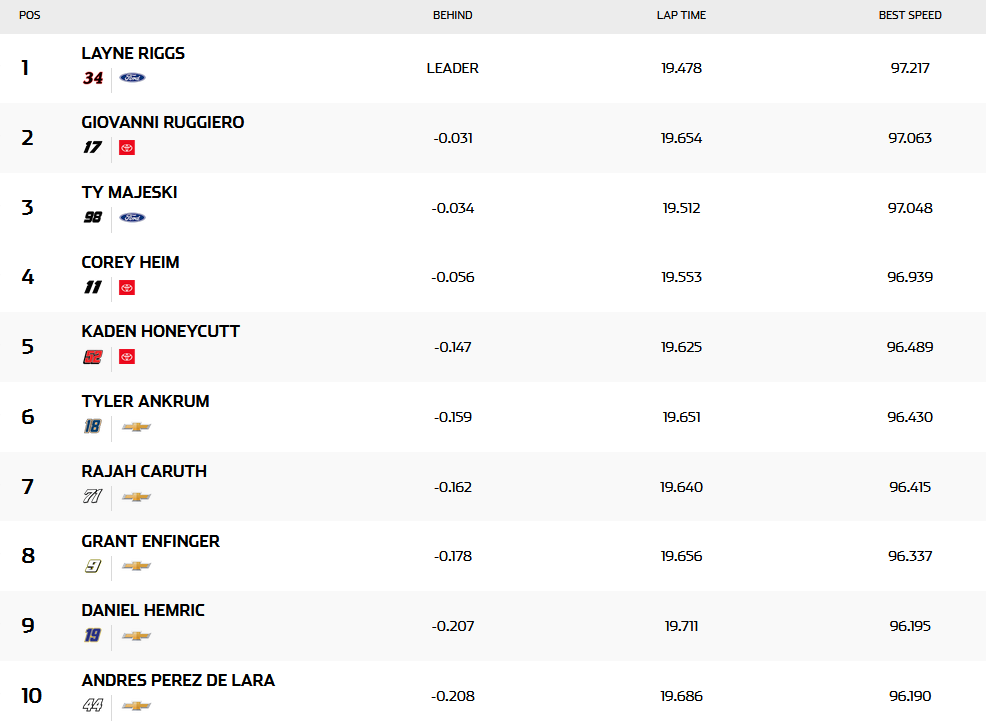This screenshot has width=986, height=728.
Task: Click Layne Riggs' number 34 car icon
Action: 93,78
